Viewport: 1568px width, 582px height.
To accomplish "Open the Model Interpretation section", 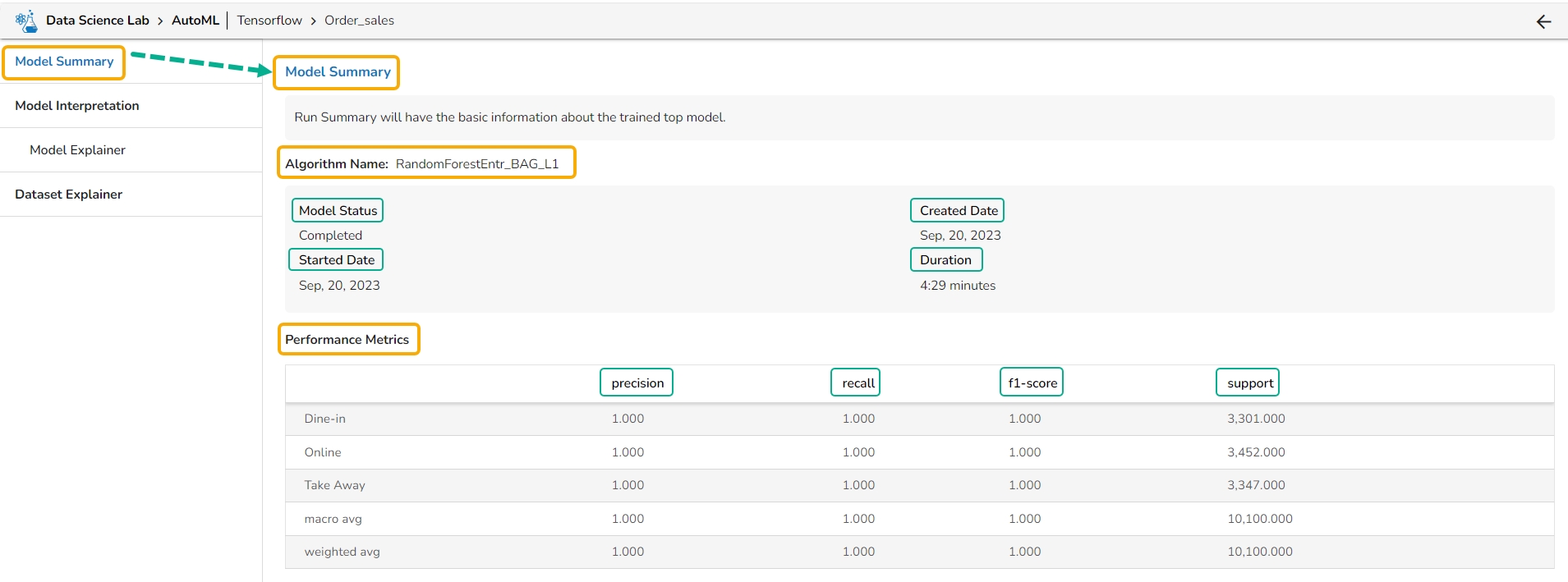I will [77, 106].
